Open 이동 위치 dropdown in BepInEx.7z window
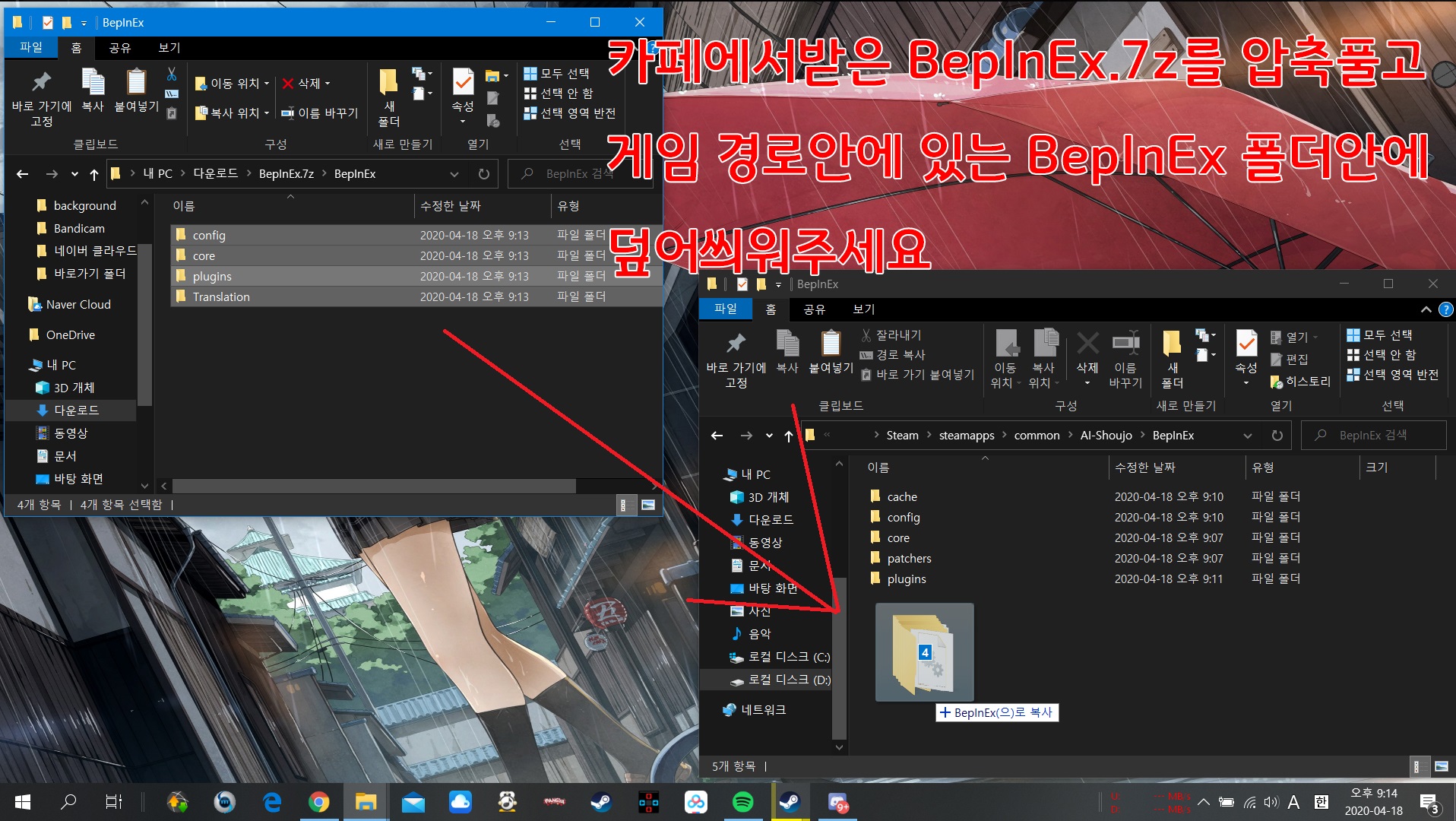This screenshot has height=821, width=1456. coord(232,83)
